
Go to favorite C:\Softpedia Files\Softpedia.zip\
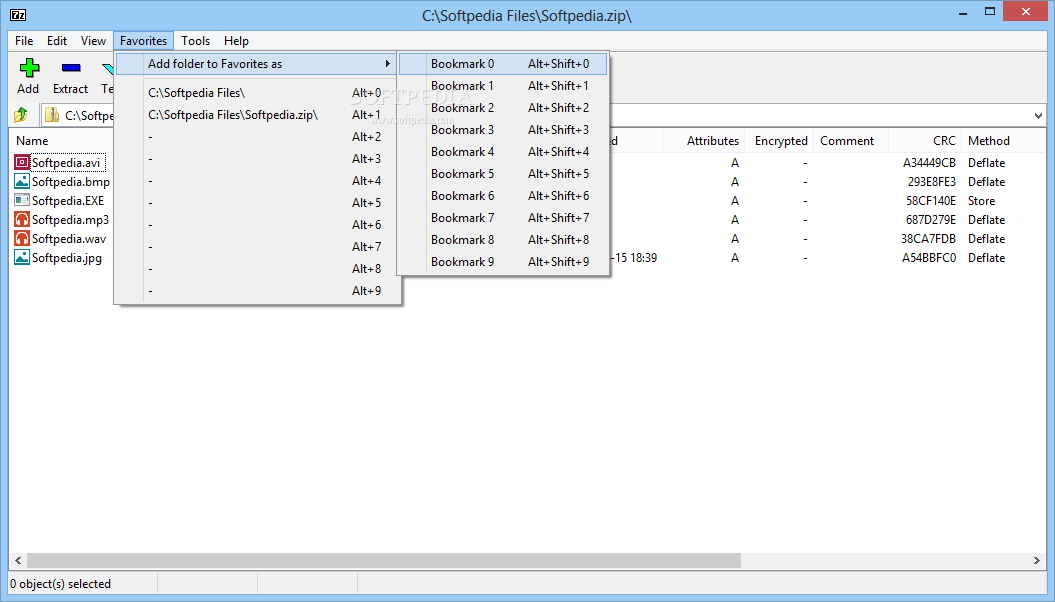point(257,115)
